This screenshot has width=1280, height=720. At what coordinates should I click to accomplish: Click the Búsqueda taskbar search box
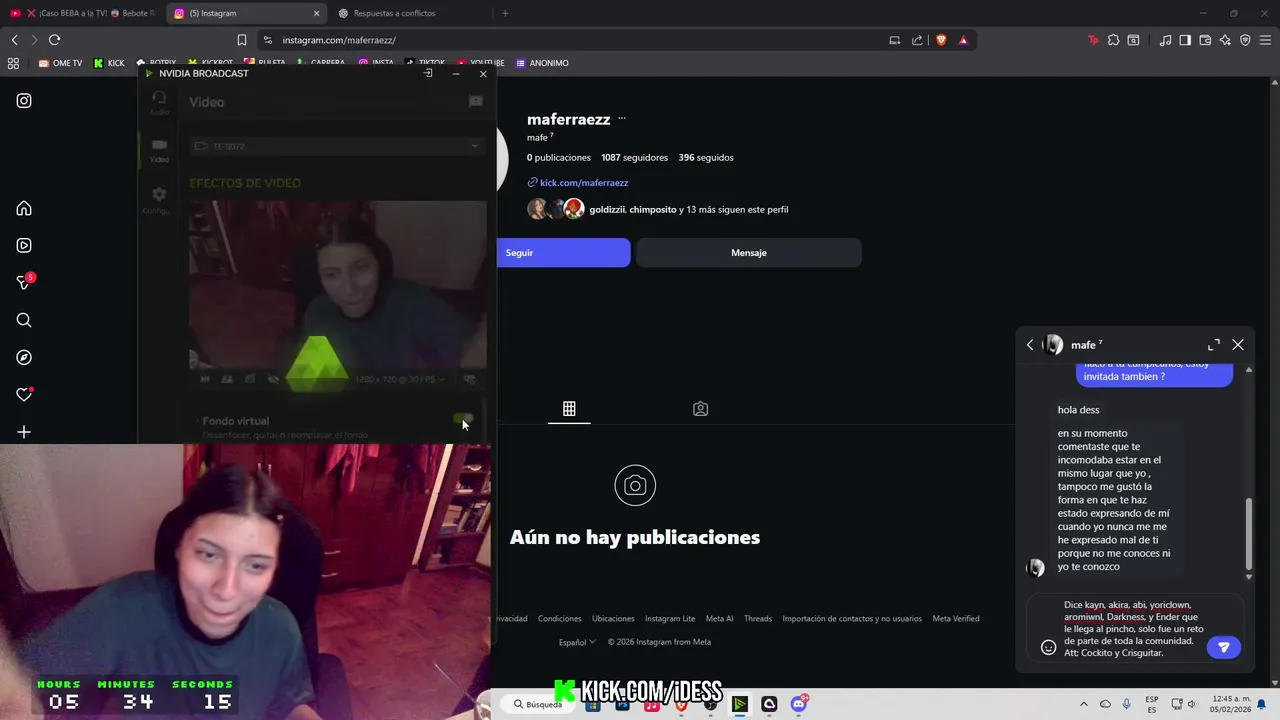point(538,704)
